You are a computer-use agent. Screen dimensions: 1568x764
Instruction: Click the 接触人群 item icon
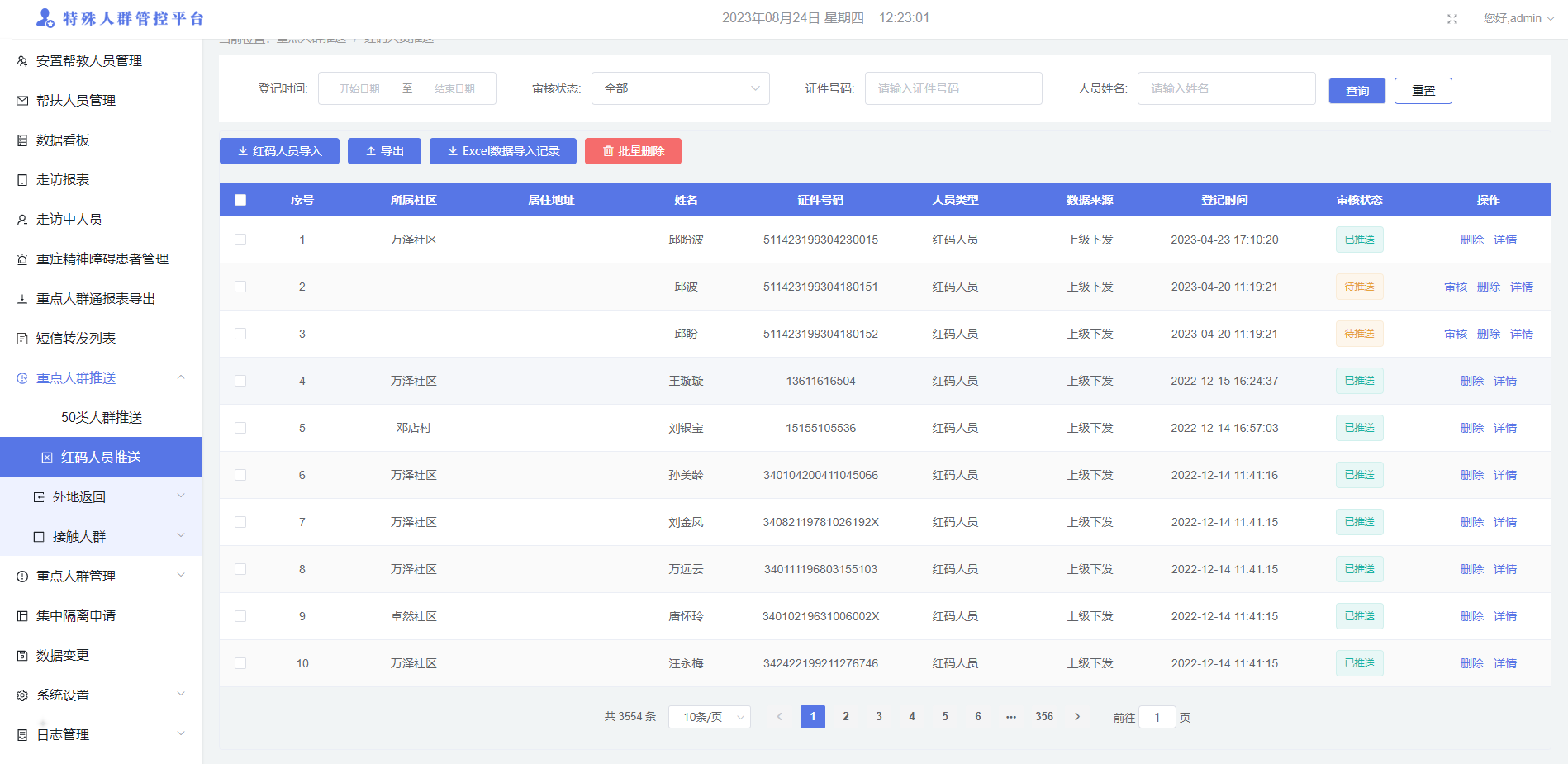tap(39, 537)
